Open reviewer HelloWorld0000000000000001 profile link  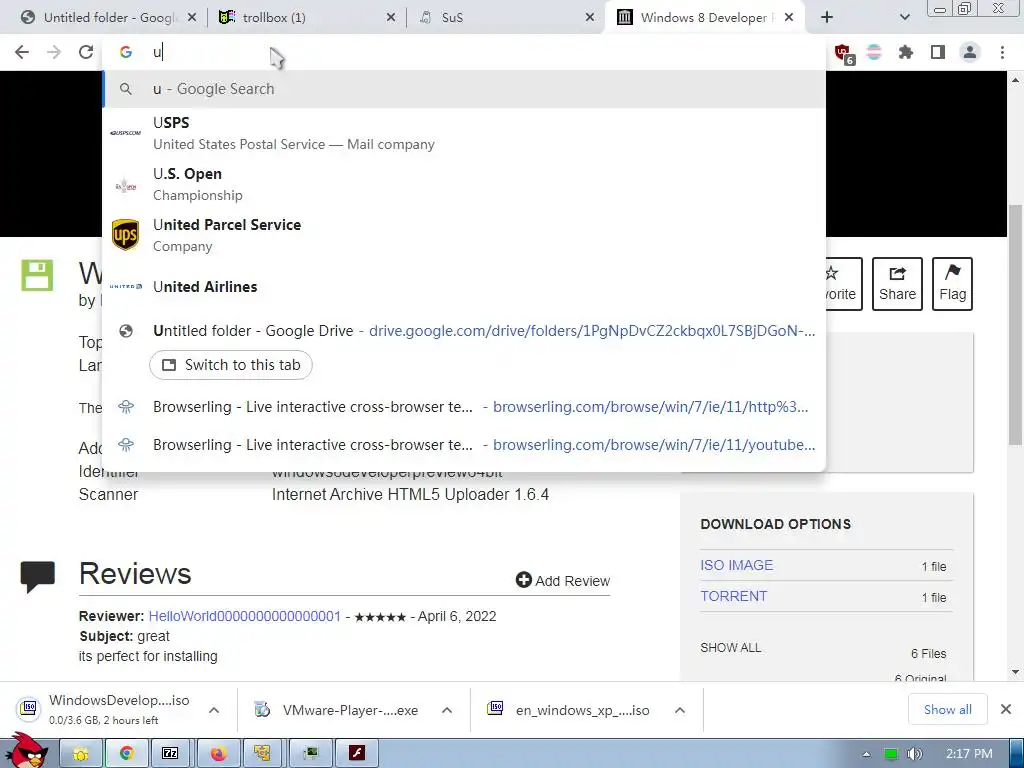tap(244, 616)
